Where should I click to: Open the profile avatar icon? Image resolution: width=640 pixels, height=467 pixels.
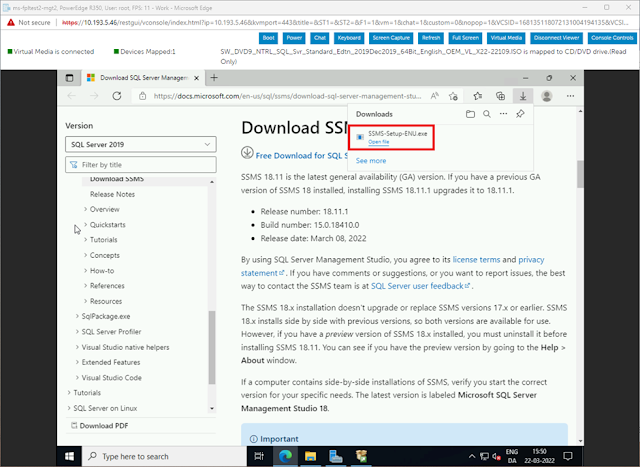point(547,96)
